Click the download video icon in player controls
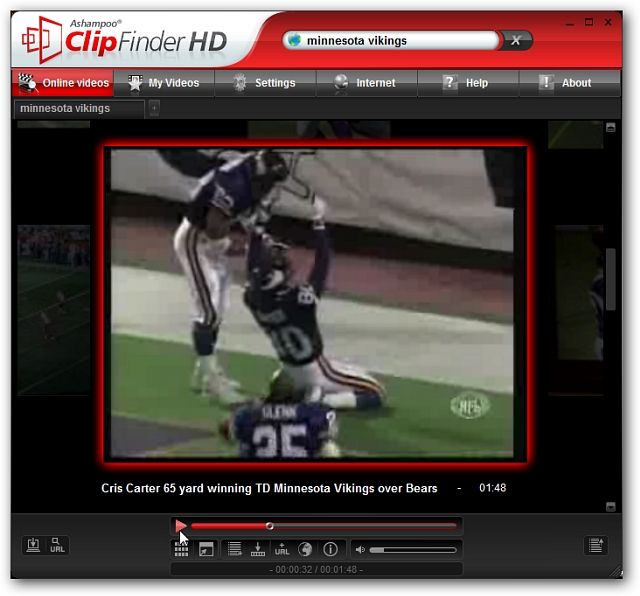Screen dimensions: 640x596 coord(258,549)
